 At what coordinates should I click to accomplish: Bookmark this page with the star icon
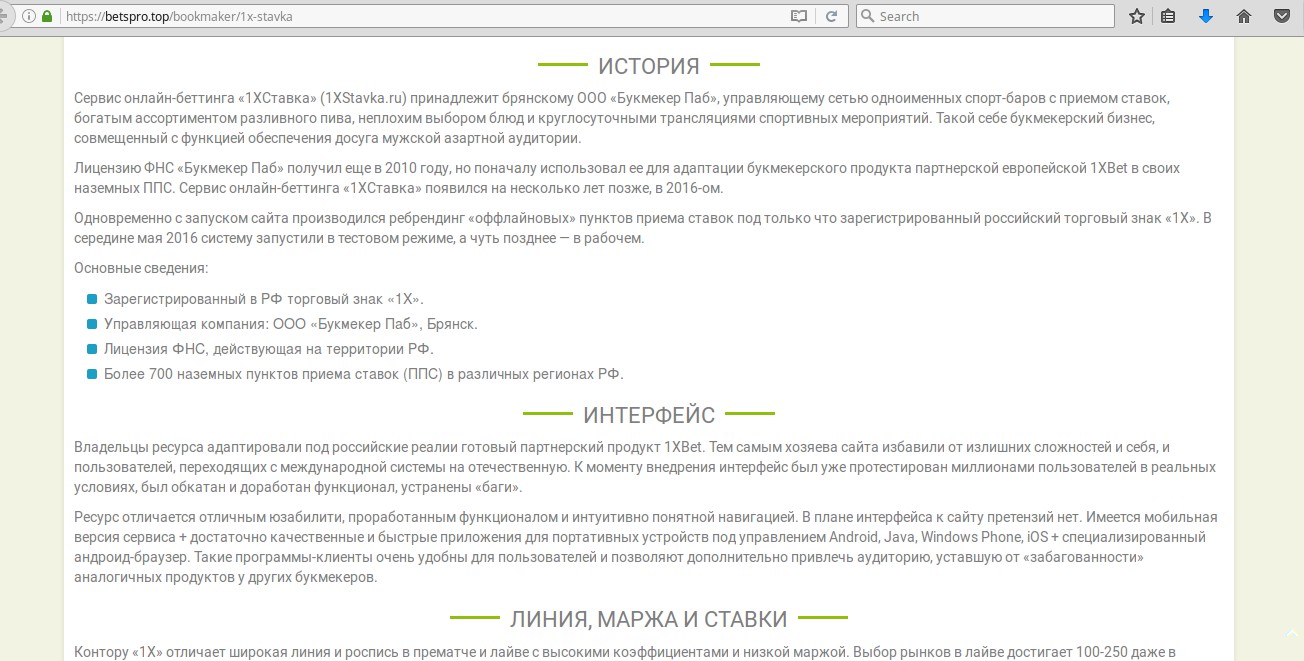coord(1137,16)
